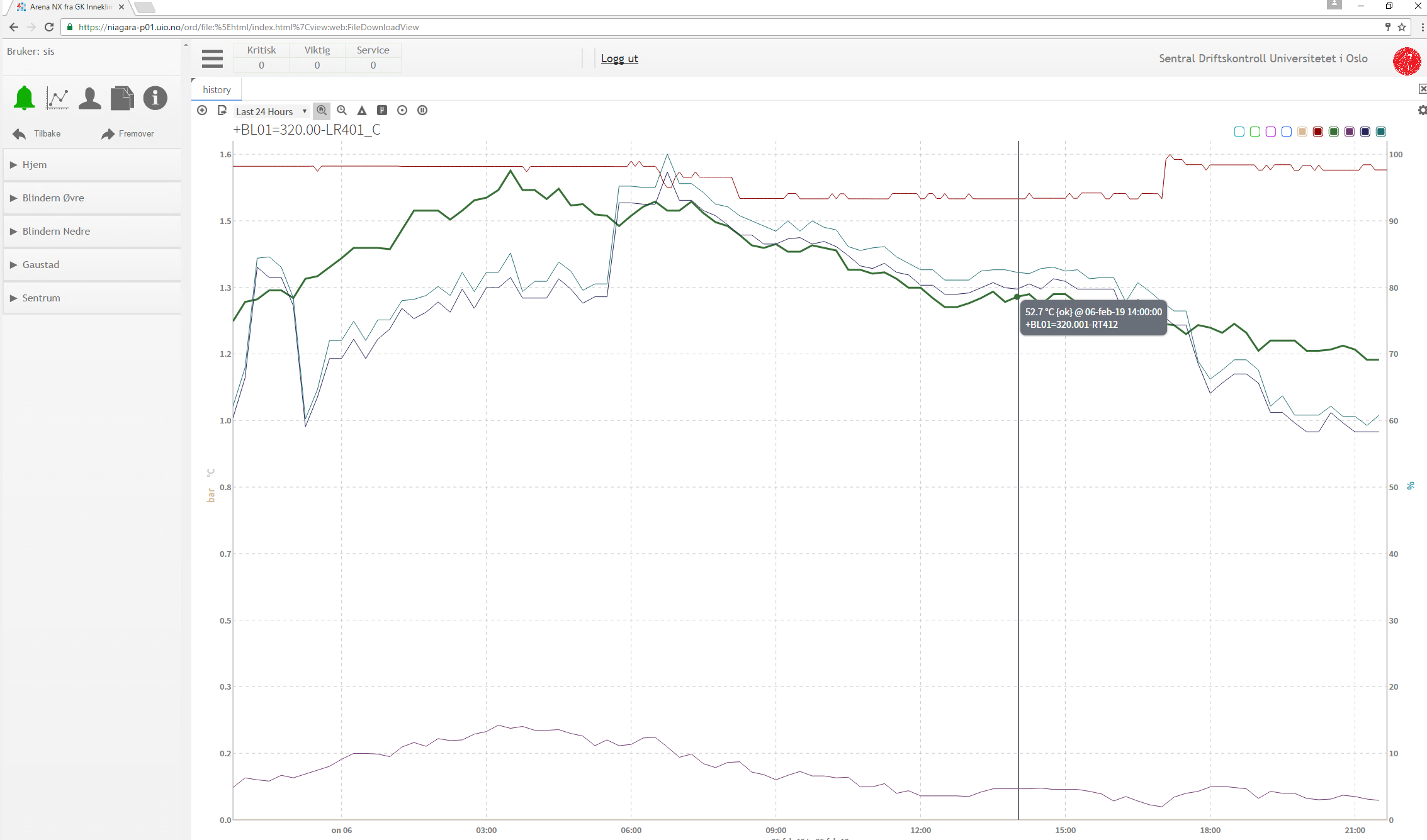Select the history tab
1427x840 pixels.
point(217,89)
